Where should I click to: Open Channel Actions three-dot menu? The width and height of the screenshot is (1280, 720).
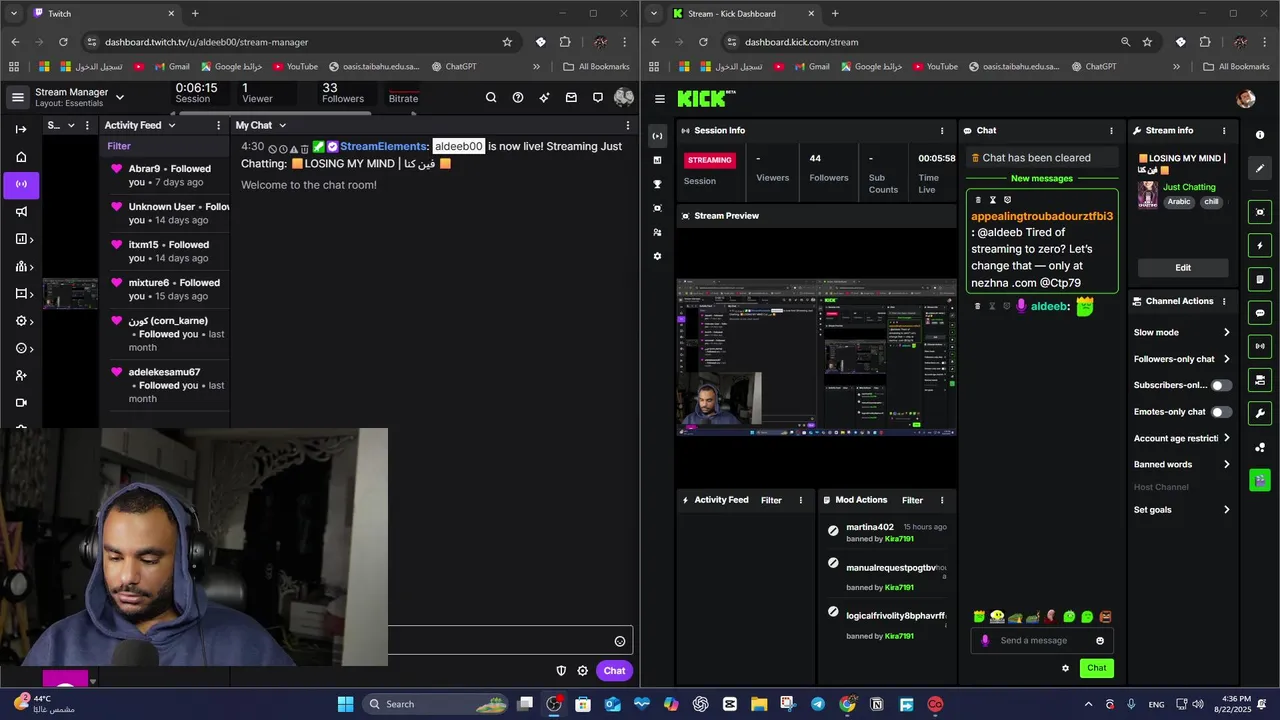[1224, 301]
